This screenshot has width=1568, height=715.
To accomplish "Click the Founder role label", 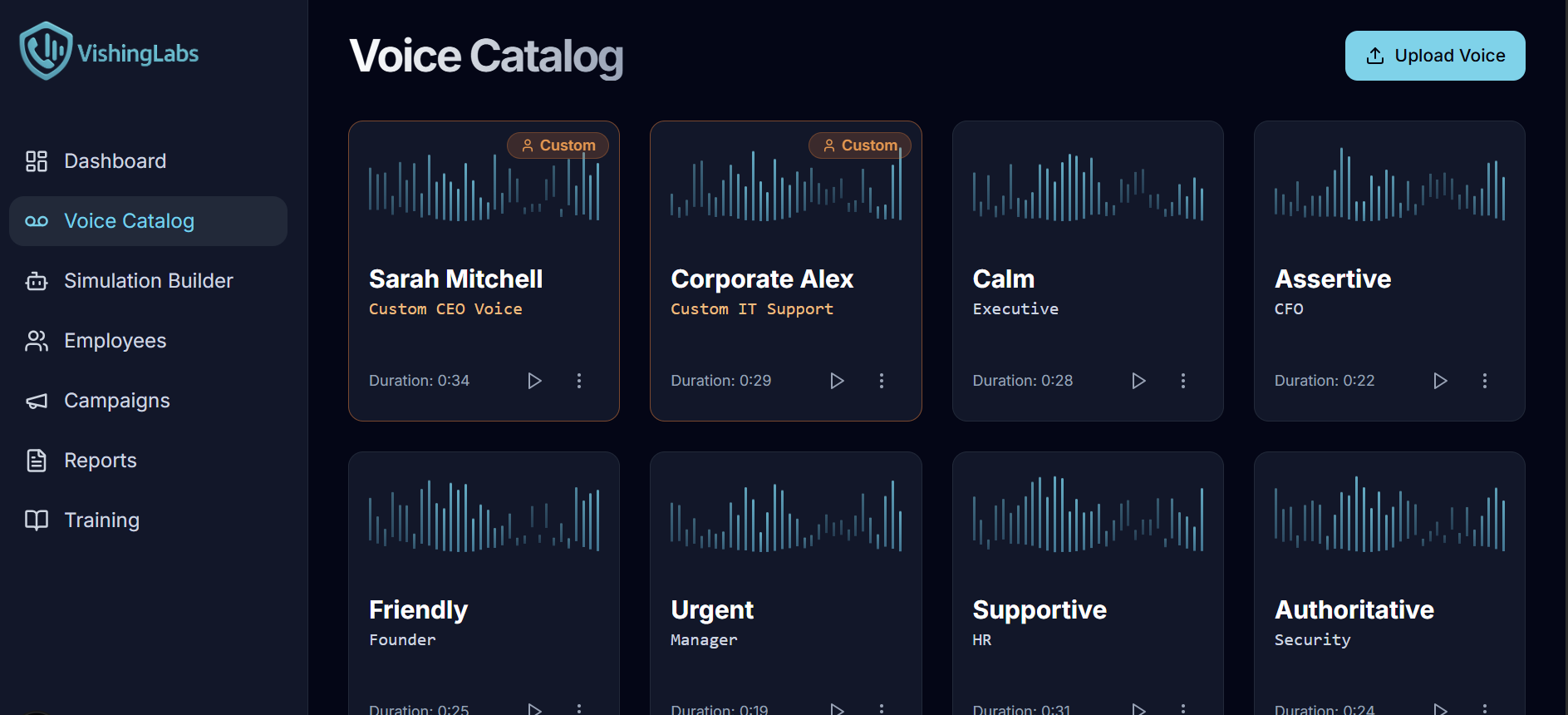I will (x=402, y=639).
